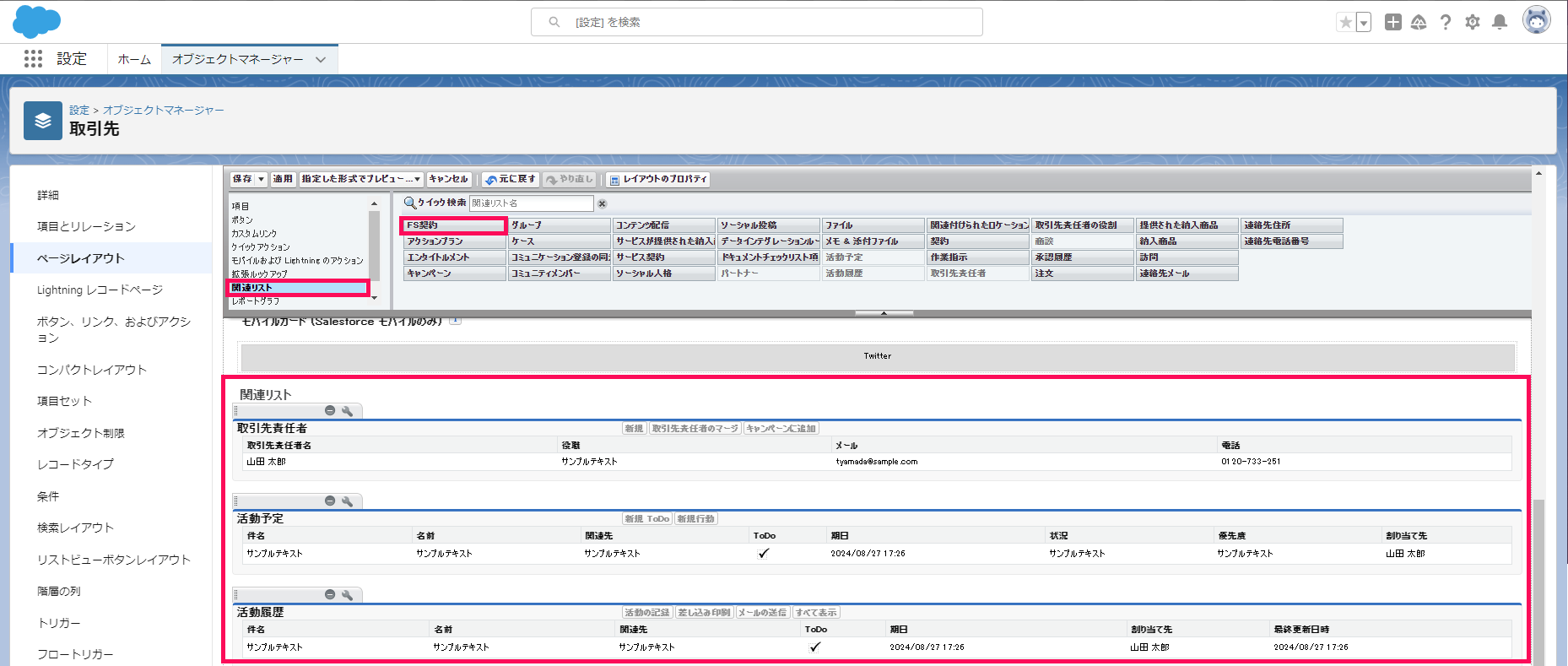Open the global actions plus icon
This screenshot has width=1568, height=666.
[1393, 22]
